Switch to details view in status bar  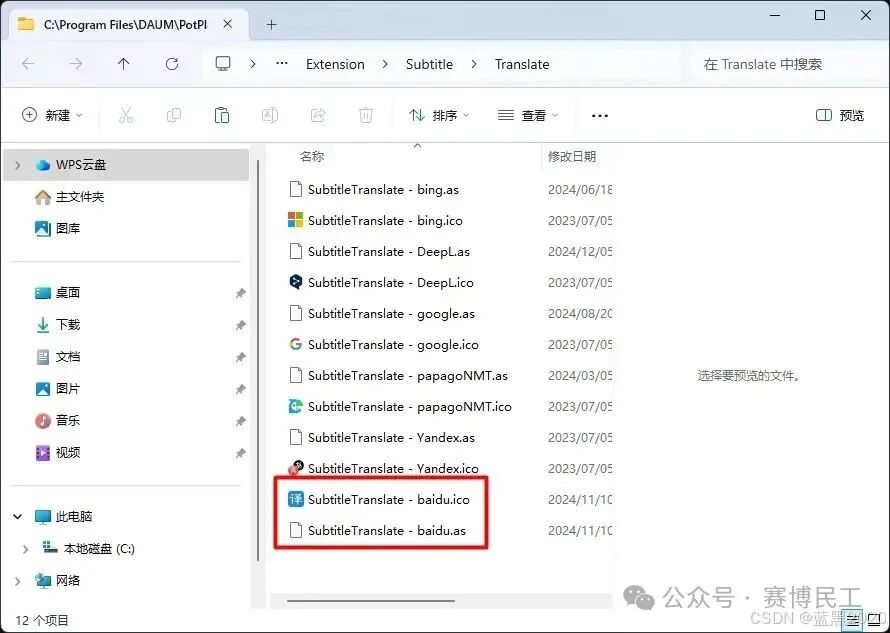point(852,621)
